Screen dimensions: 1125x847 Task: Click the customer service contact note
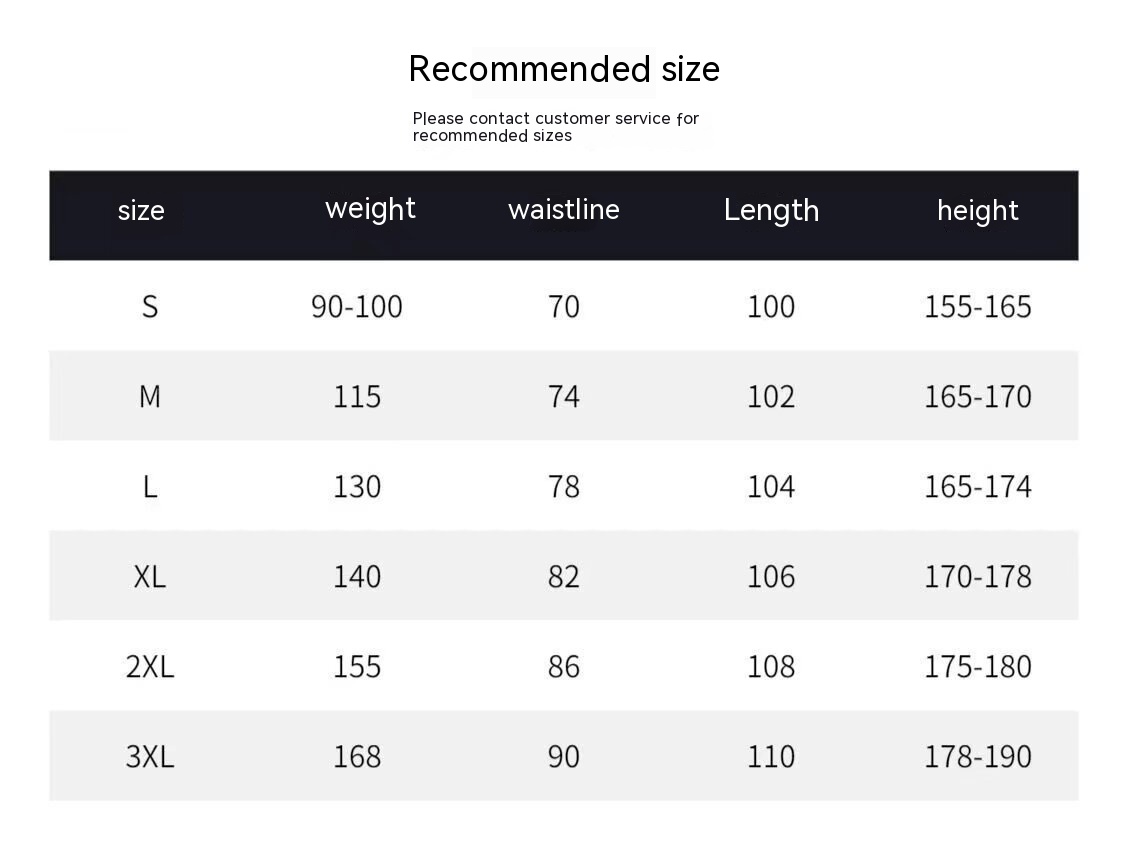555,127
